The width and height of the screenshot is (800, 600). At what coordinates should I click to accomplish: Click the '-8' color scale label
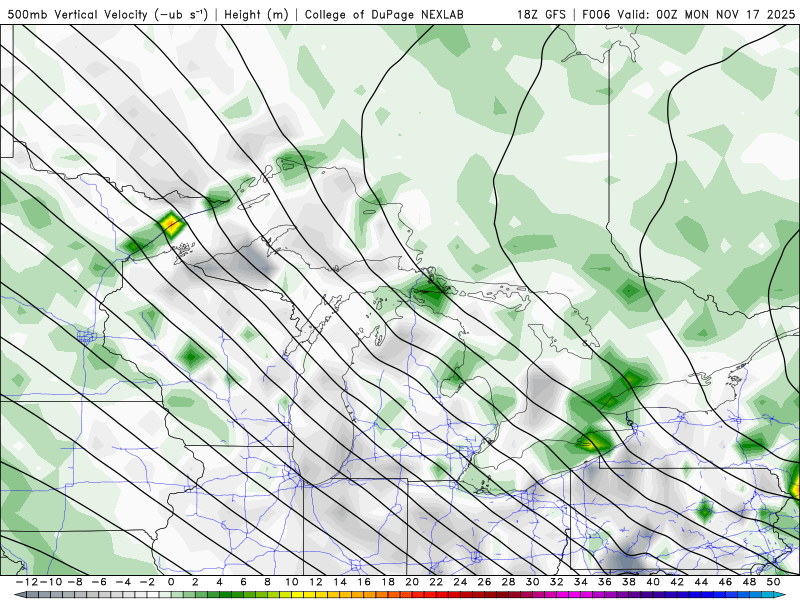coord(75,582)
